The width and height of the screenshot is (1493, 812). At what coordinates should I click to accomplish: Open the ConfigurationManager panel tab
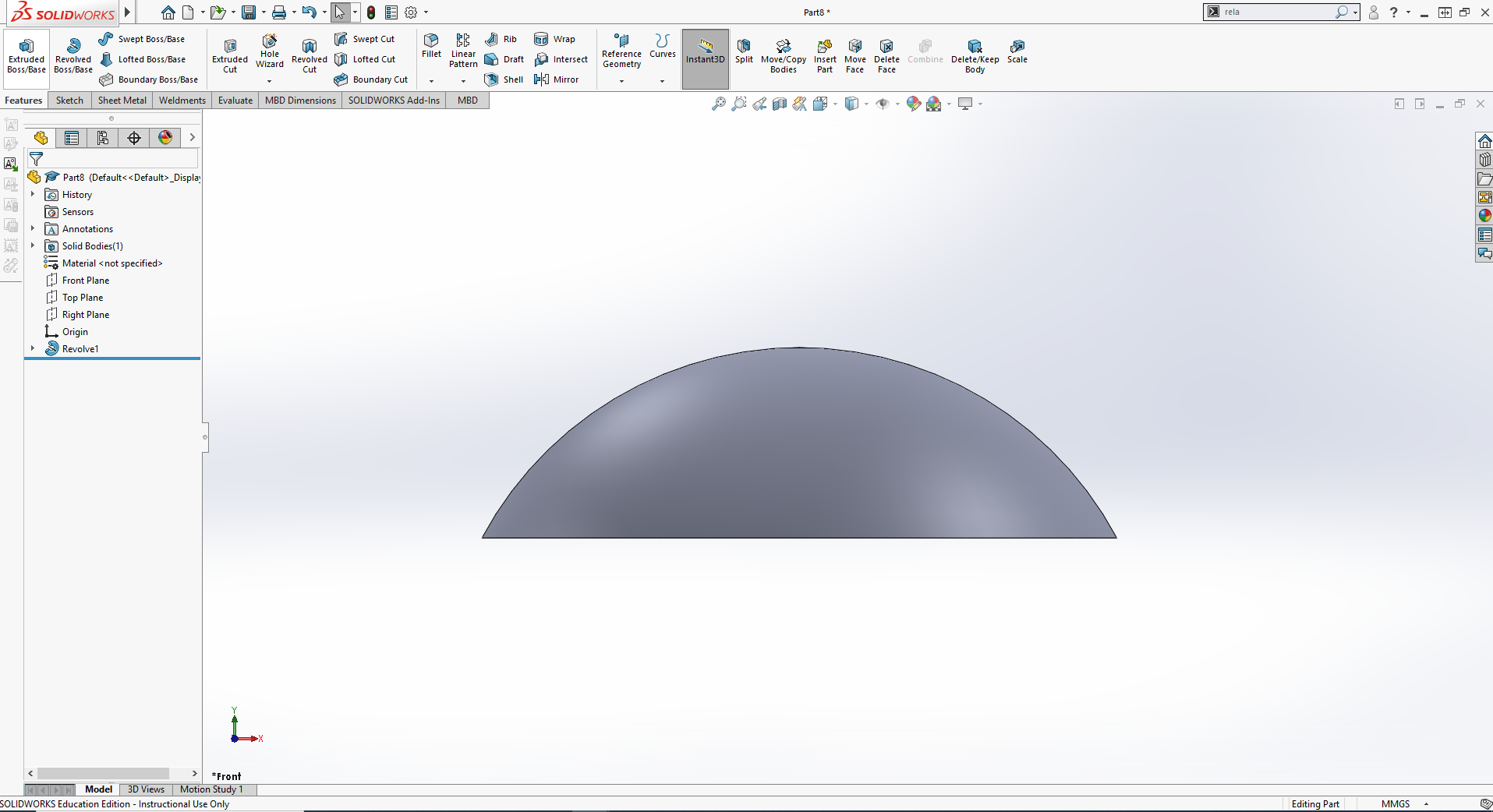[x=103, y=138]
